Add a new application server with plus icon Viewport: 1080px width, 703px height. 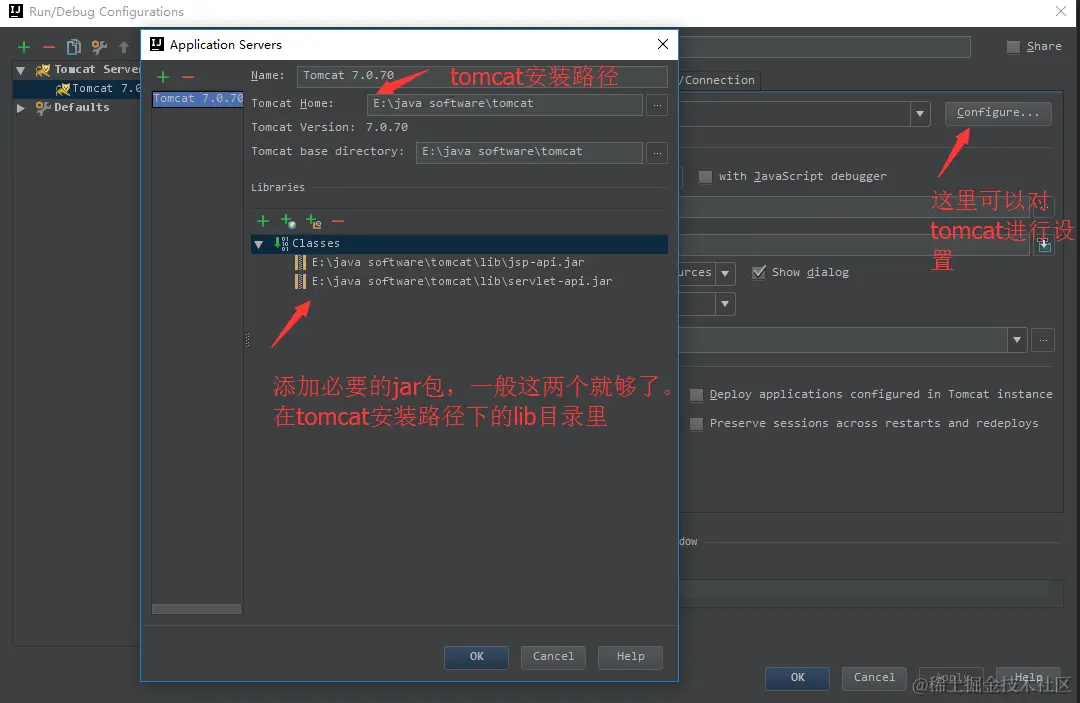click(x=162, y=76)
